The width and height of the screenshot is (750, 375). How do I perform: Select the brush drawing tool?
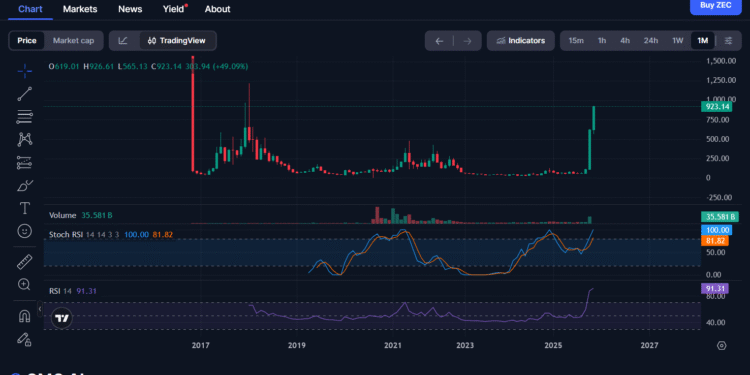24,185
